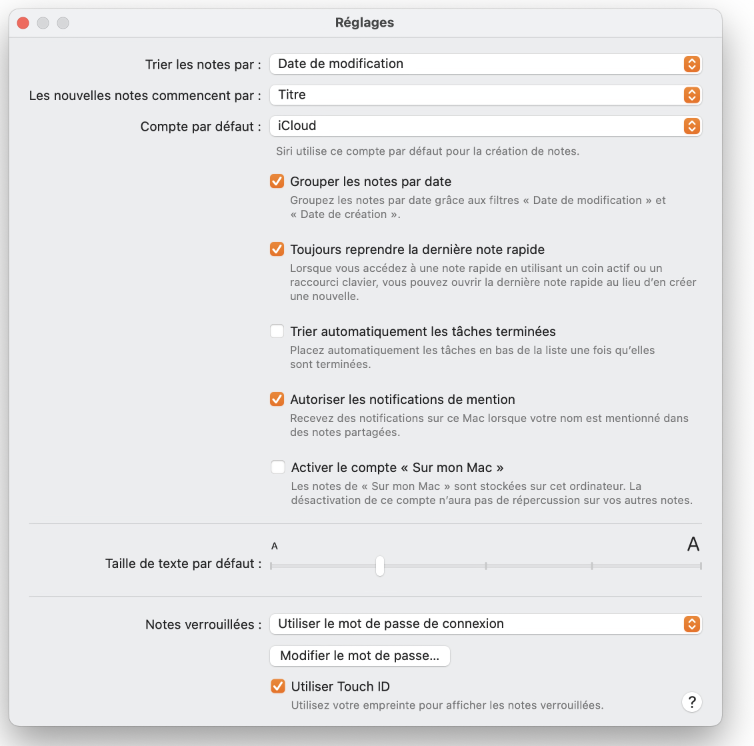754x746 pixels.
Task: Open Les nouvelles notes commencent par dropdown
Action: 485,95
